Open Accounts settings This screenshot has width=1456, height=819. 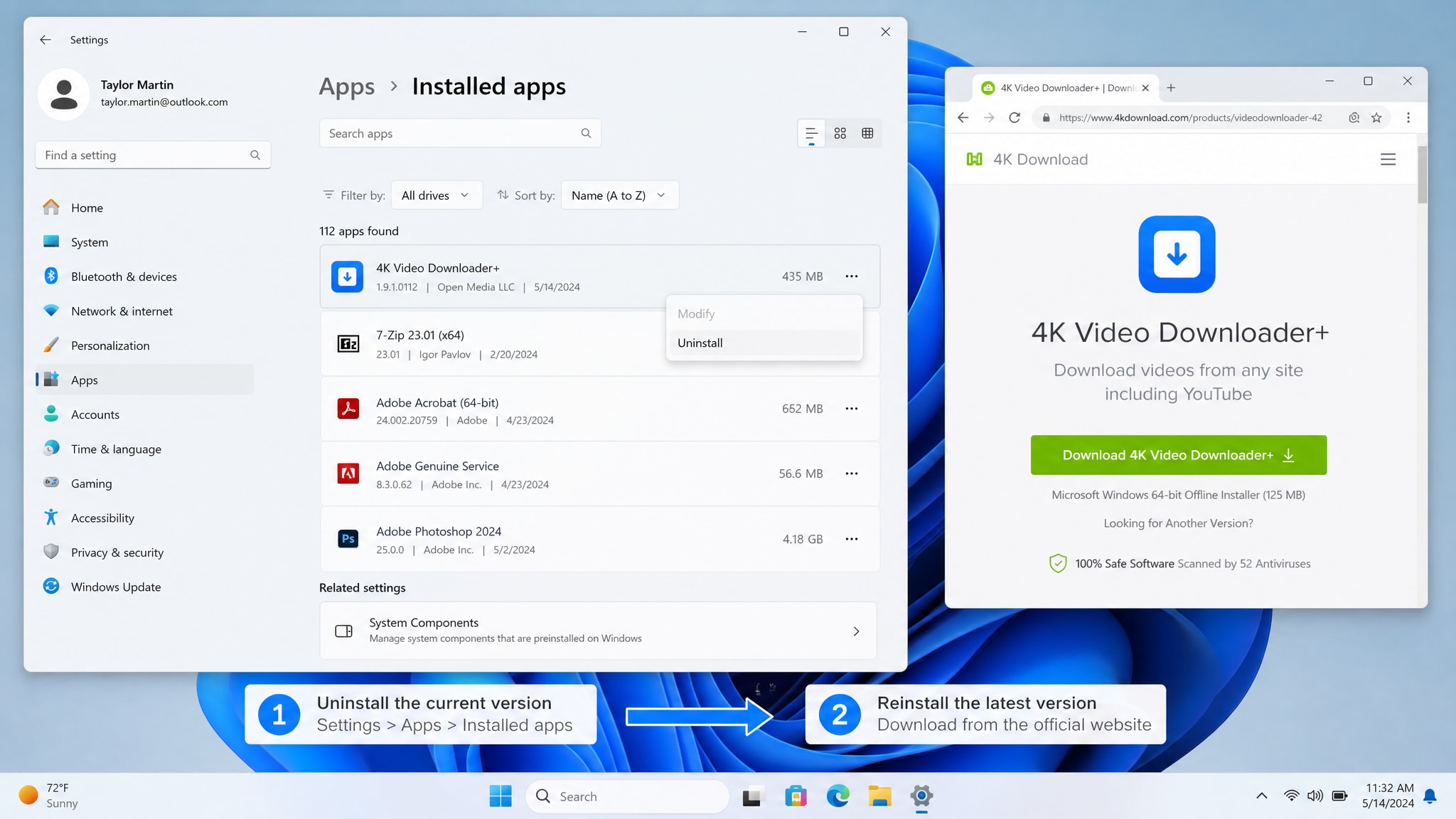(144, 414)
